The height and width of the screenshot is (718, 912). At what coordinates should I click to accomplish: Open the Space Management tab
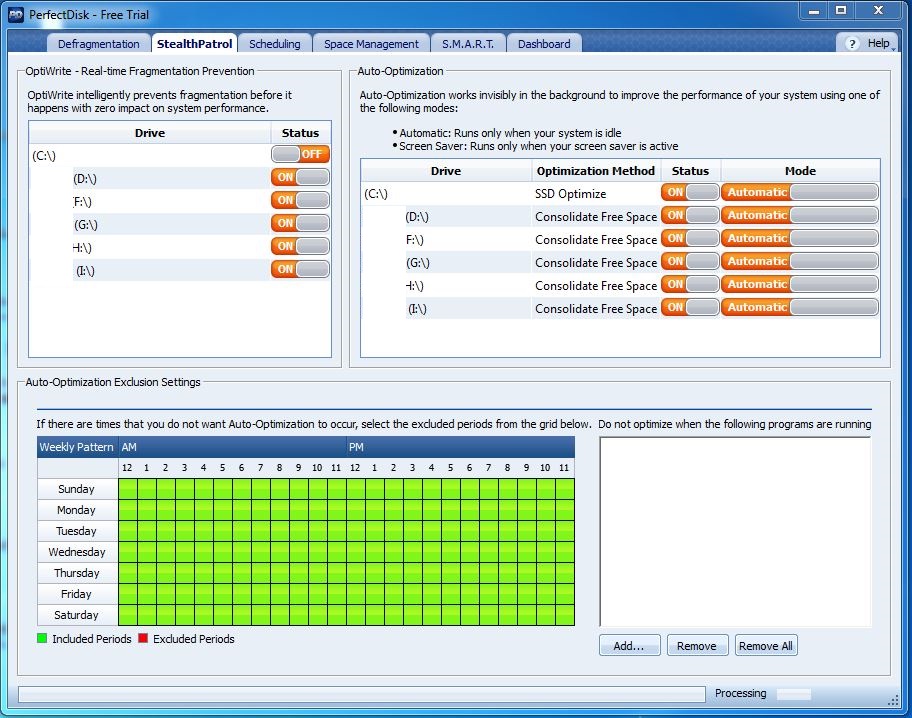(371, 43)
